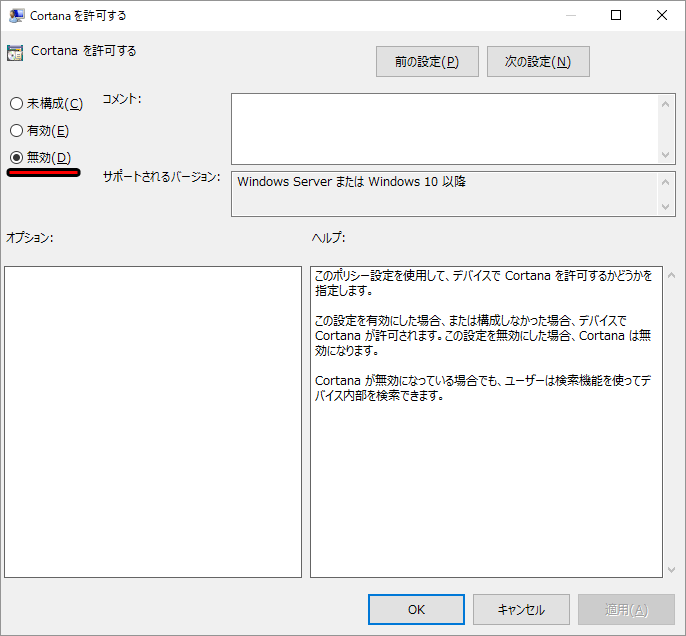Maximize the Cortana を許可する window
The height and width of the screenshot is (636, 686).
616,15
